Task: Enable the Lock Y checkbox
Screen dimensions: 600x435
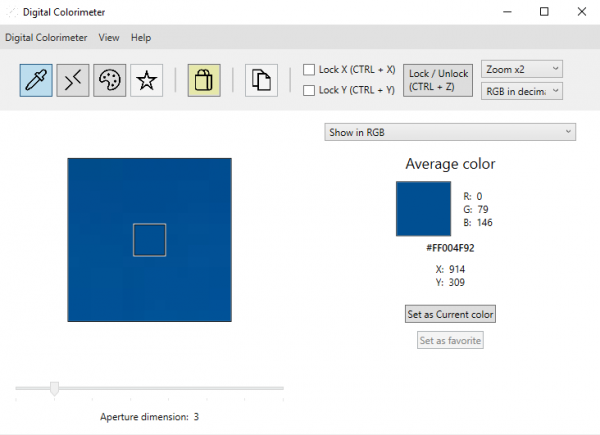Action: pos(309,90)
